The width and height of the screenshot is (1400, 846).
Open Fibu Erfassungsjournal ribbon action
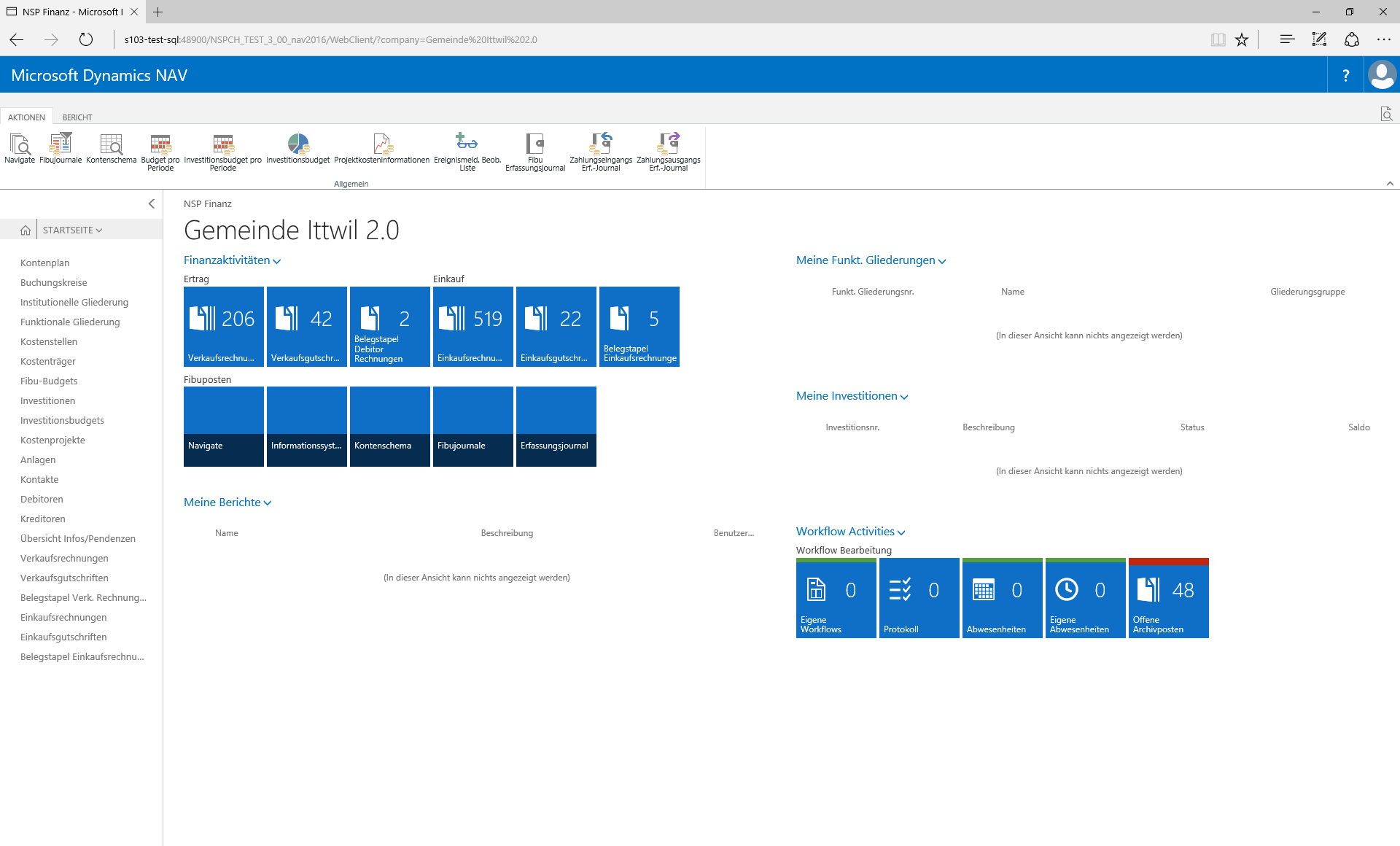coord(535,152)
